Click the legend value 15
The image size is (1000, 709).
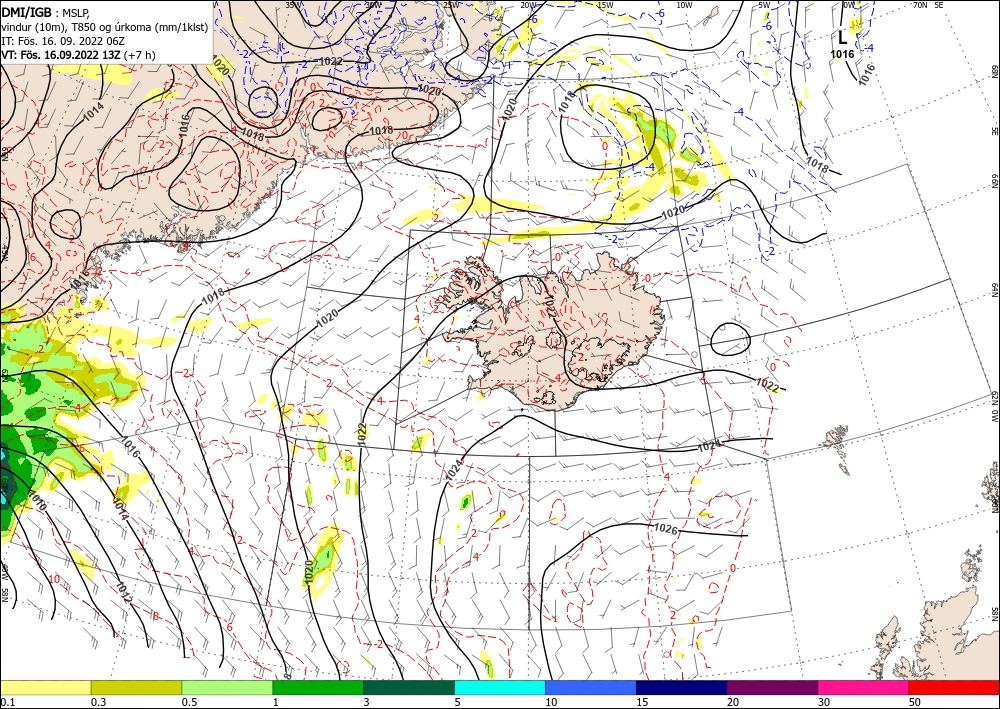tap(642, 702)
